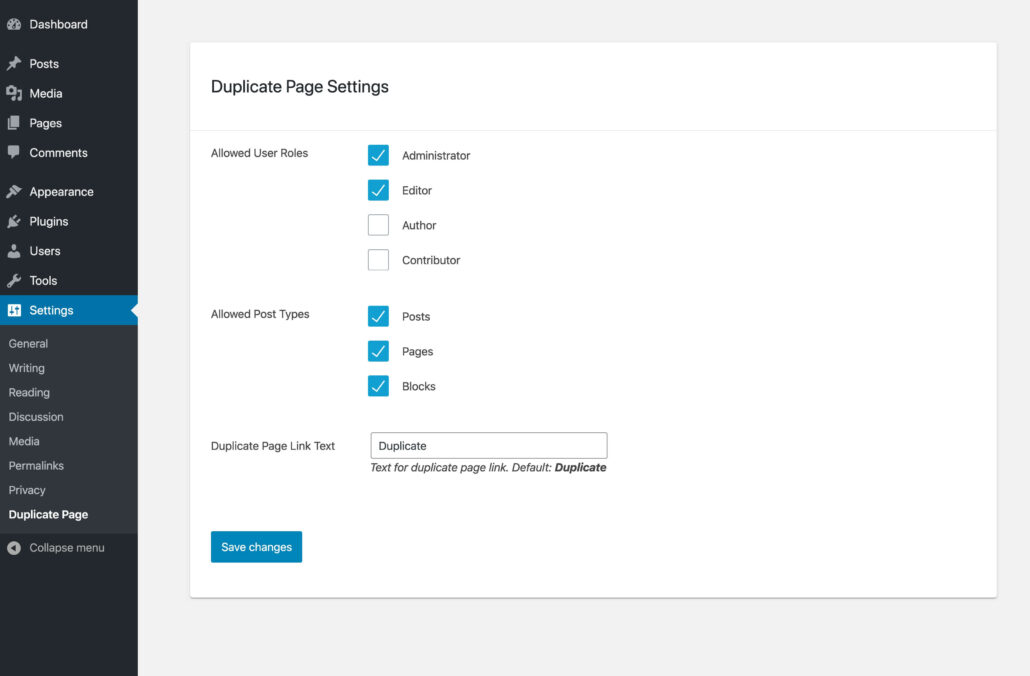The width and height of the screenshot is (1030, 676).
Task: Open the Privacy settings entry
Action: tap(27, 490)
